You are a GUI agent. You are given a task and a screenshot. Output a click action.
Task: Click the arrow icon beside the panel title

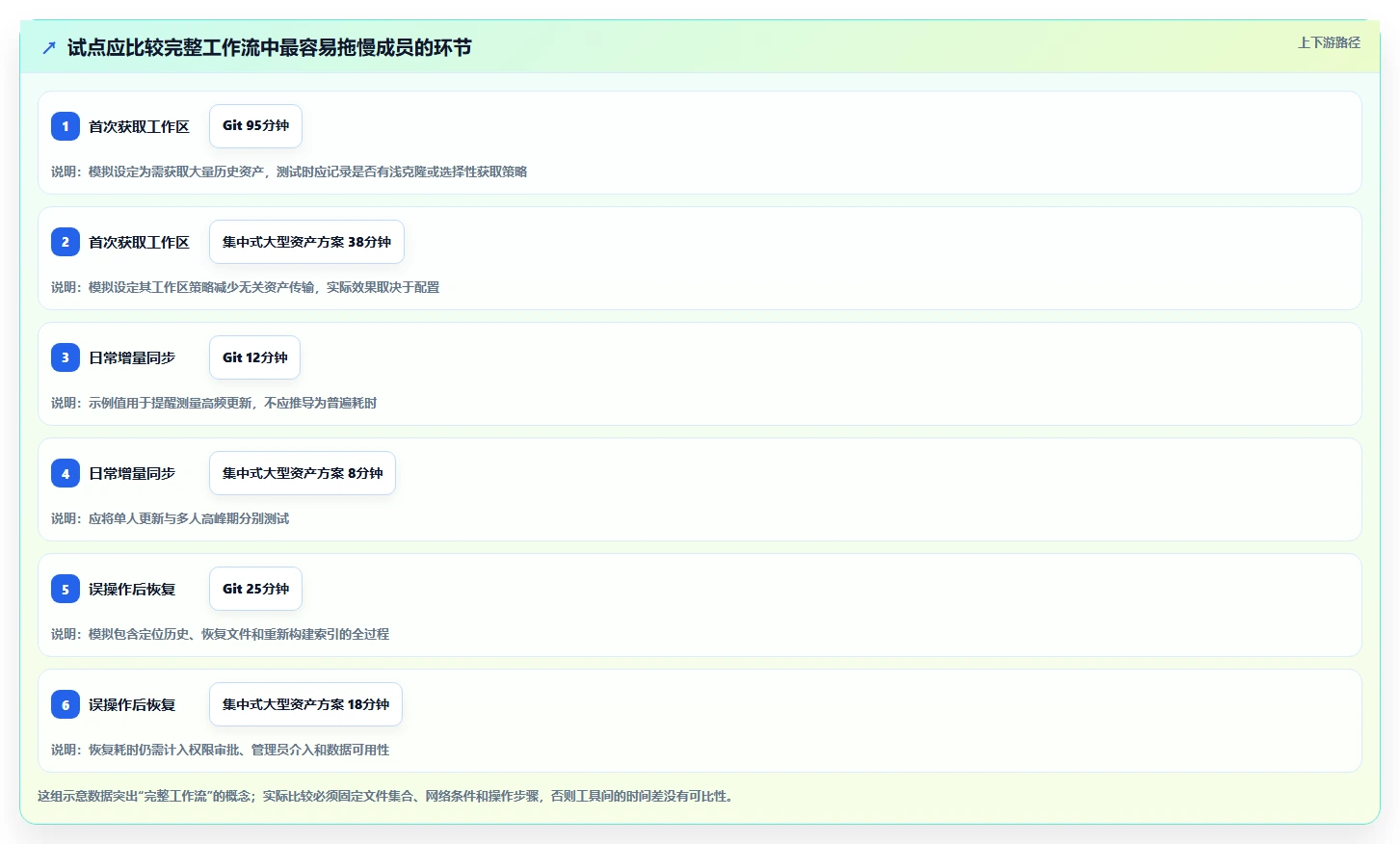pyautogui.click(x=49, y=47)
